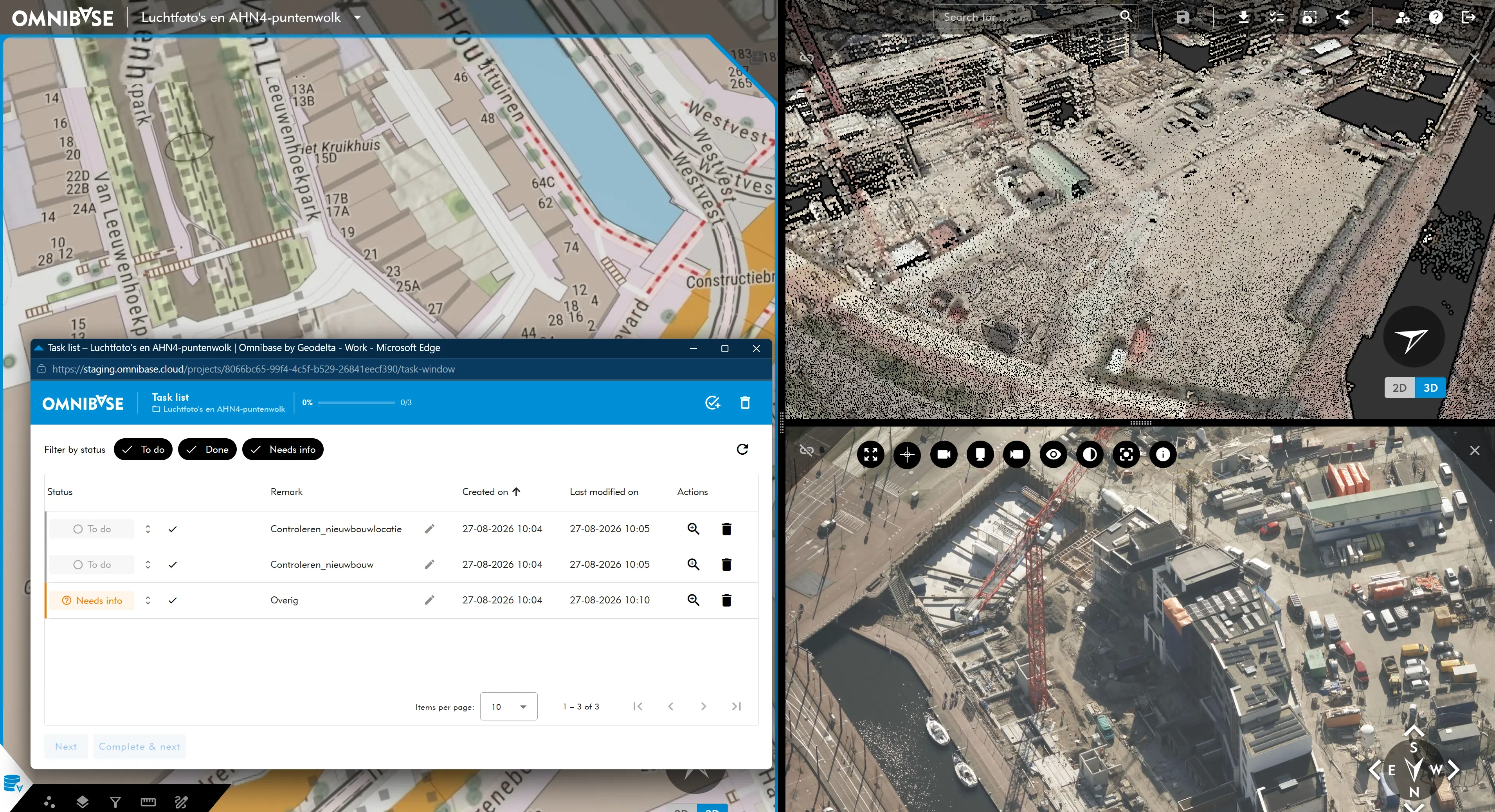Screen dimensions: 1495x812
Task: Refresh the task list
Action: 742,449
